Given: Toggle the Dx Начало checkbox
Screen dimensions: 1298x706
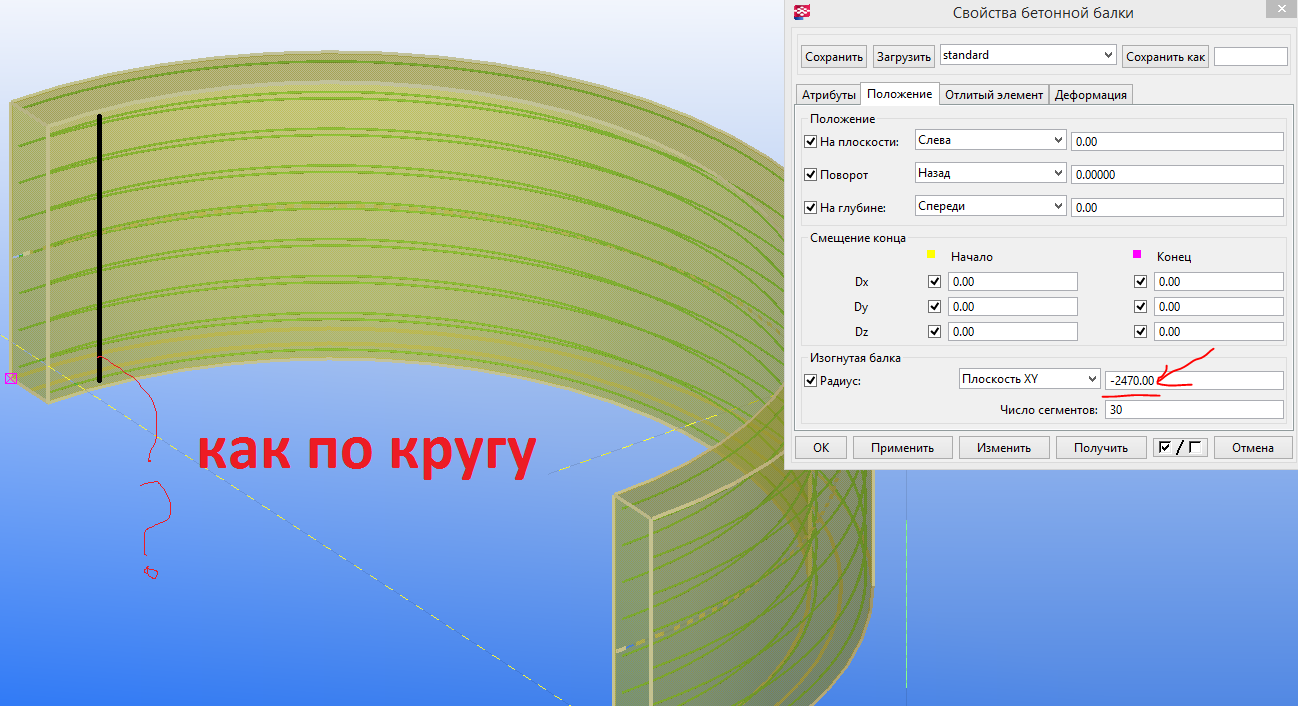Looking at the screenshot, I should pos(935,282).
